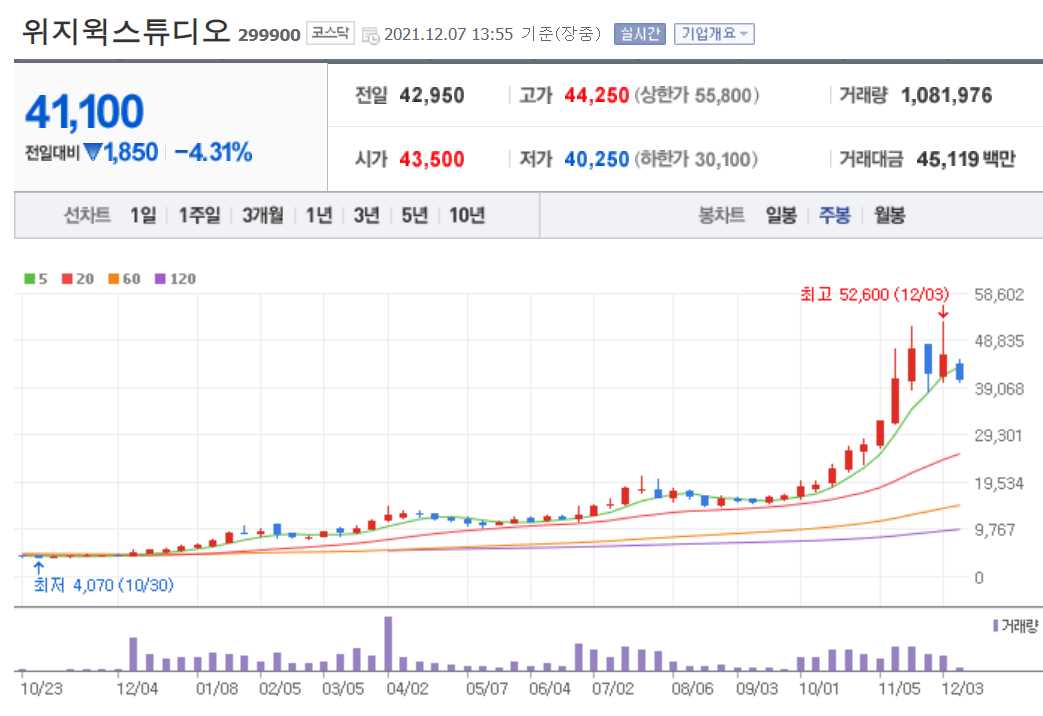
Task: Switch to the 일봉 candle chart tab
Action: click(x=780, y=215)
